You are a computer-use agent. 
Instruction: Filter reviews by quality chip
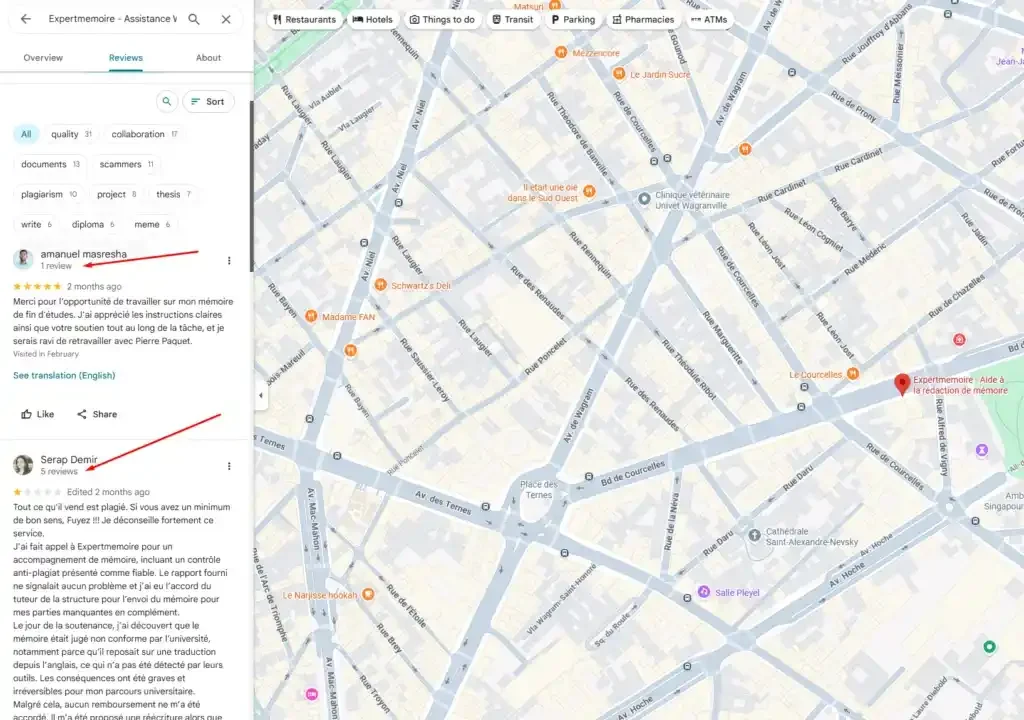pos(71,134)
